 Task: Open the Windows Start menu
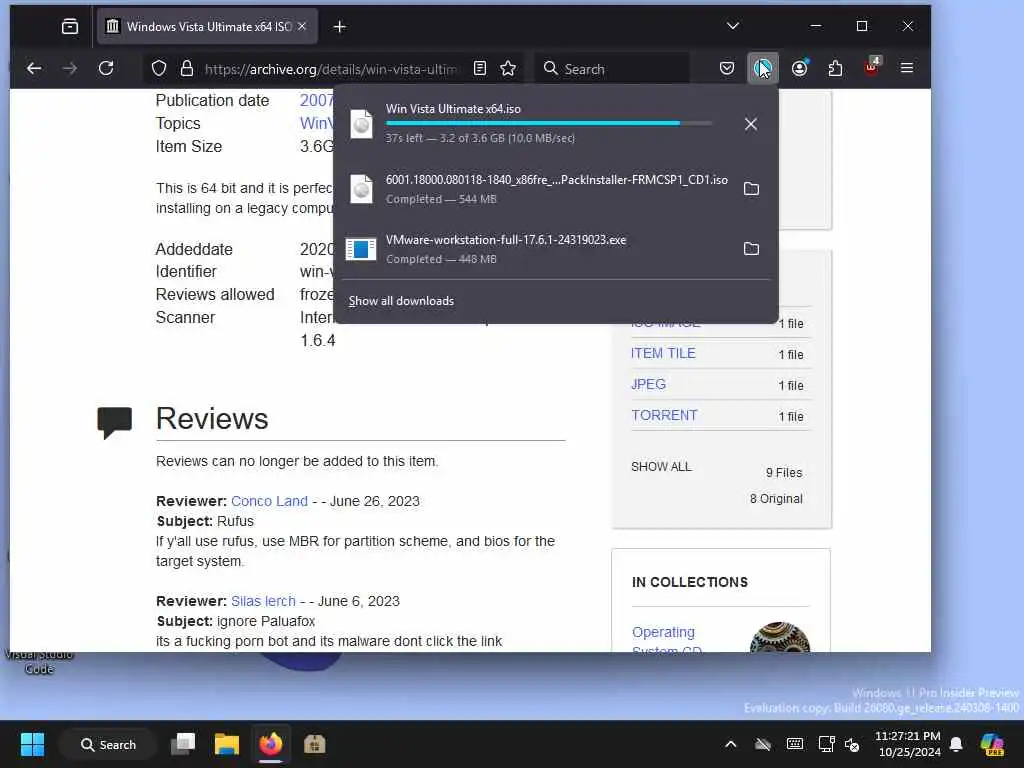32,744
